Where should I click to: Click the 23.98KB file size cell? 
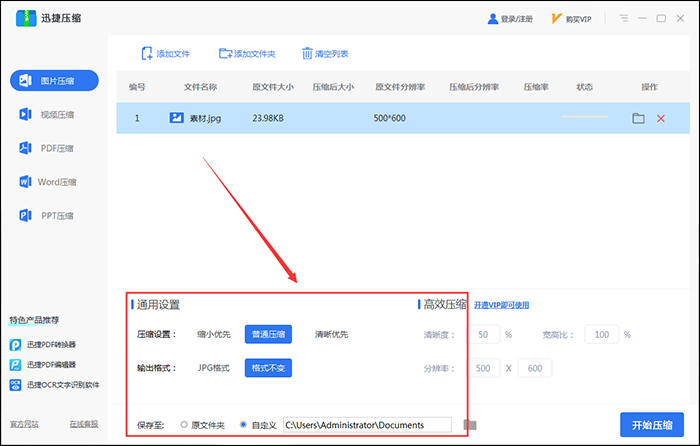(x=268, y=118)
